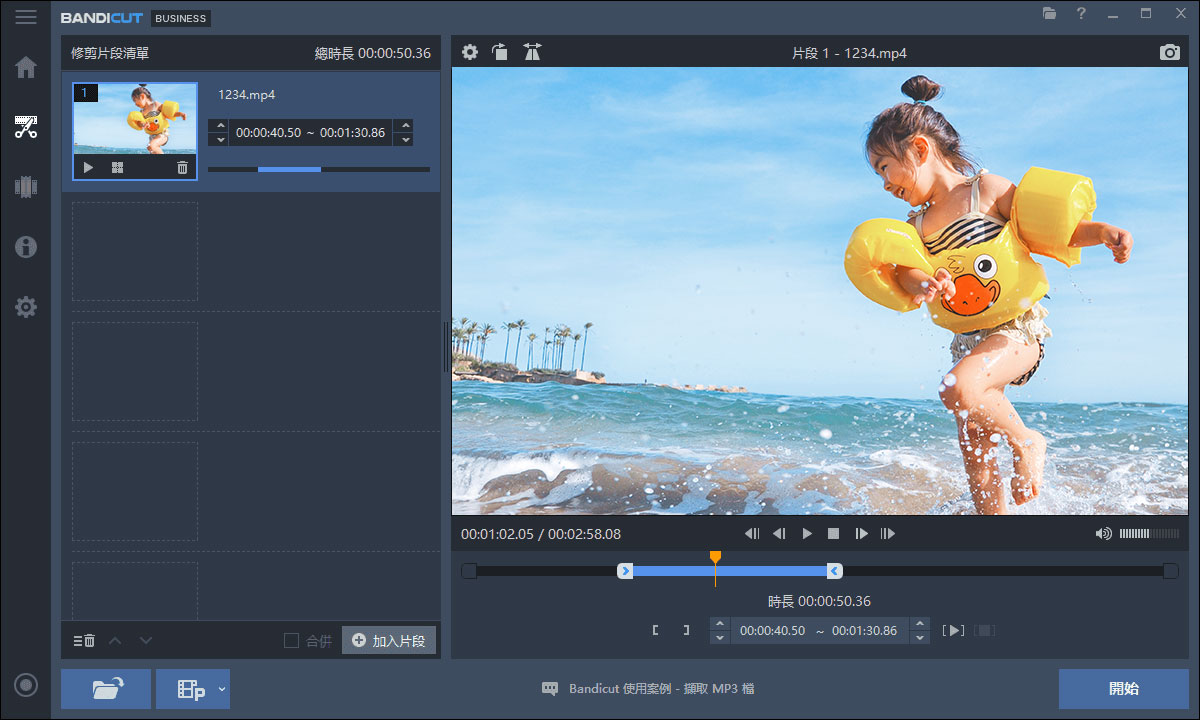1200x720 pixels.
Task: Open the Information page in sidebar
Action: [26, 247]
